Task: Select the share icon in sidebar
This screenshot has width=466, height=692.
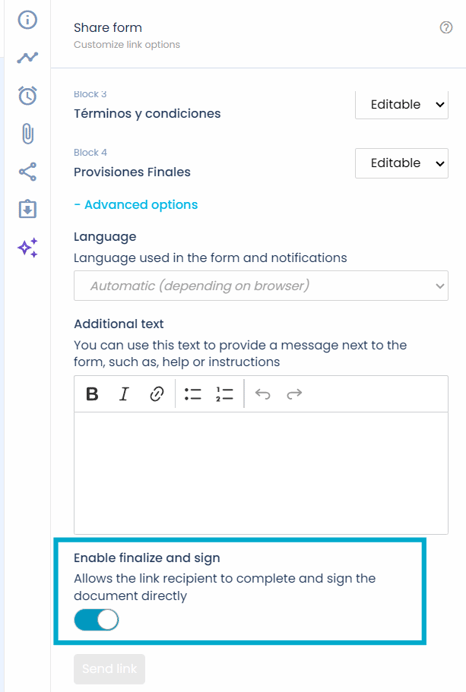Action: [27, 172]
